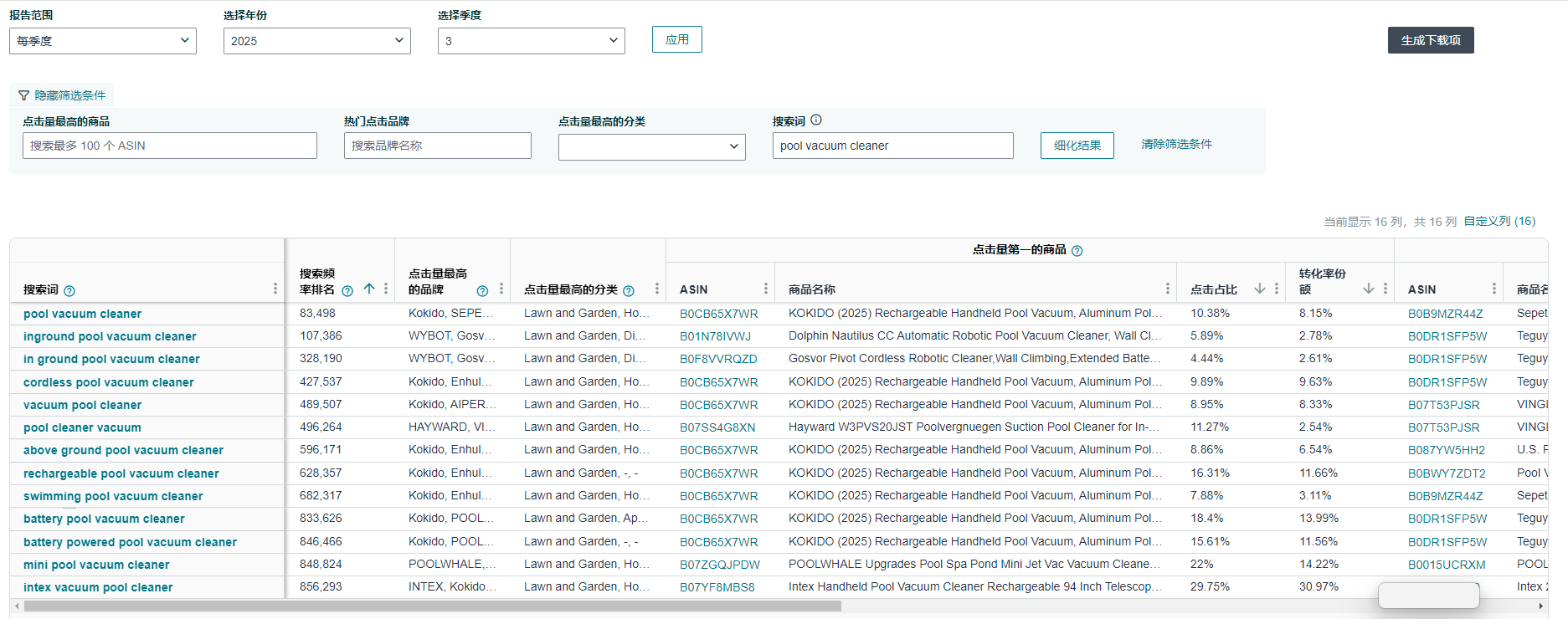1568x619 pixels.
Task: Click the help icon in 点击量最高的分类 header
Action: point(629,291)
